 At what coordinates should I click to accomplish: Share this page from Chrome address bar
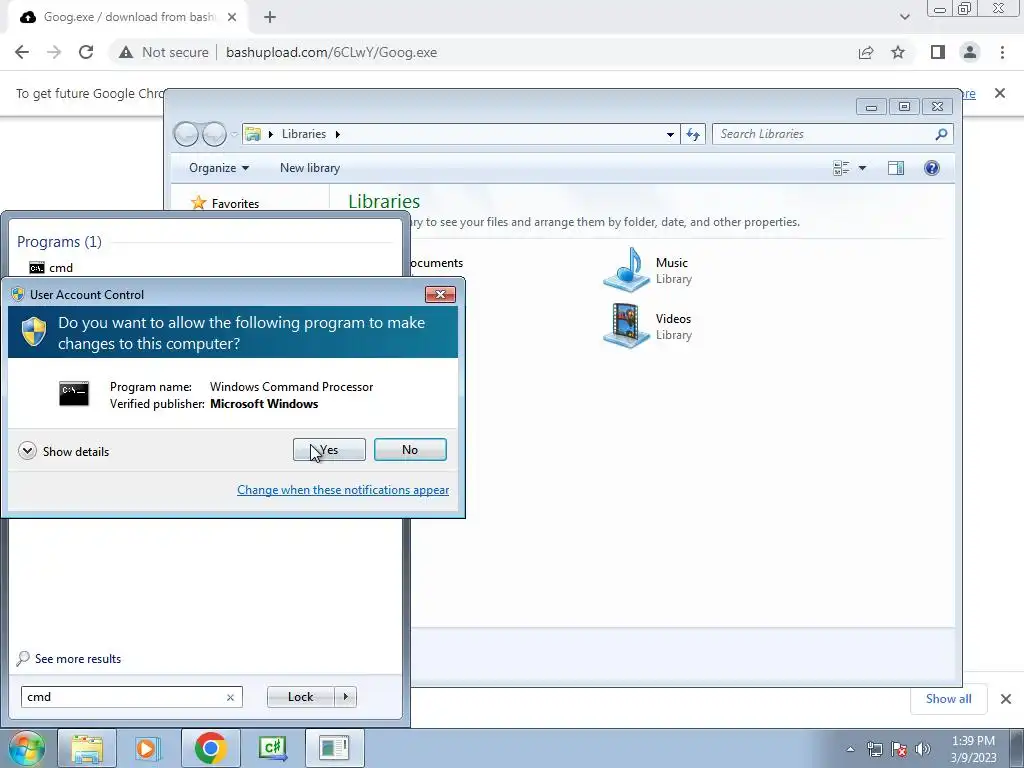pos(866,52)
